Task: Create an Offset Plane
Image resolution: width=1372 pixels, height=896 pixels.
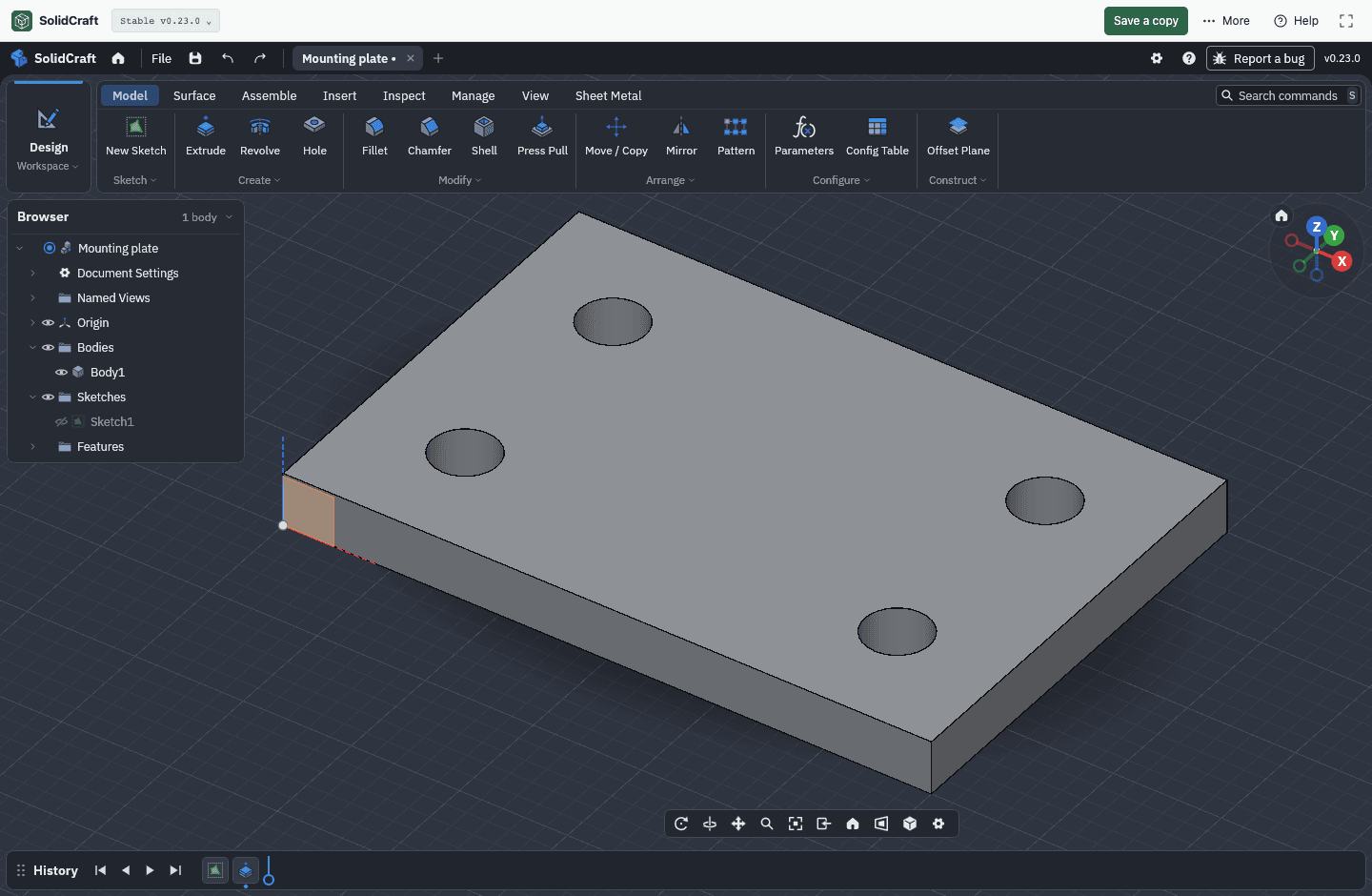Action: (958, 136)
